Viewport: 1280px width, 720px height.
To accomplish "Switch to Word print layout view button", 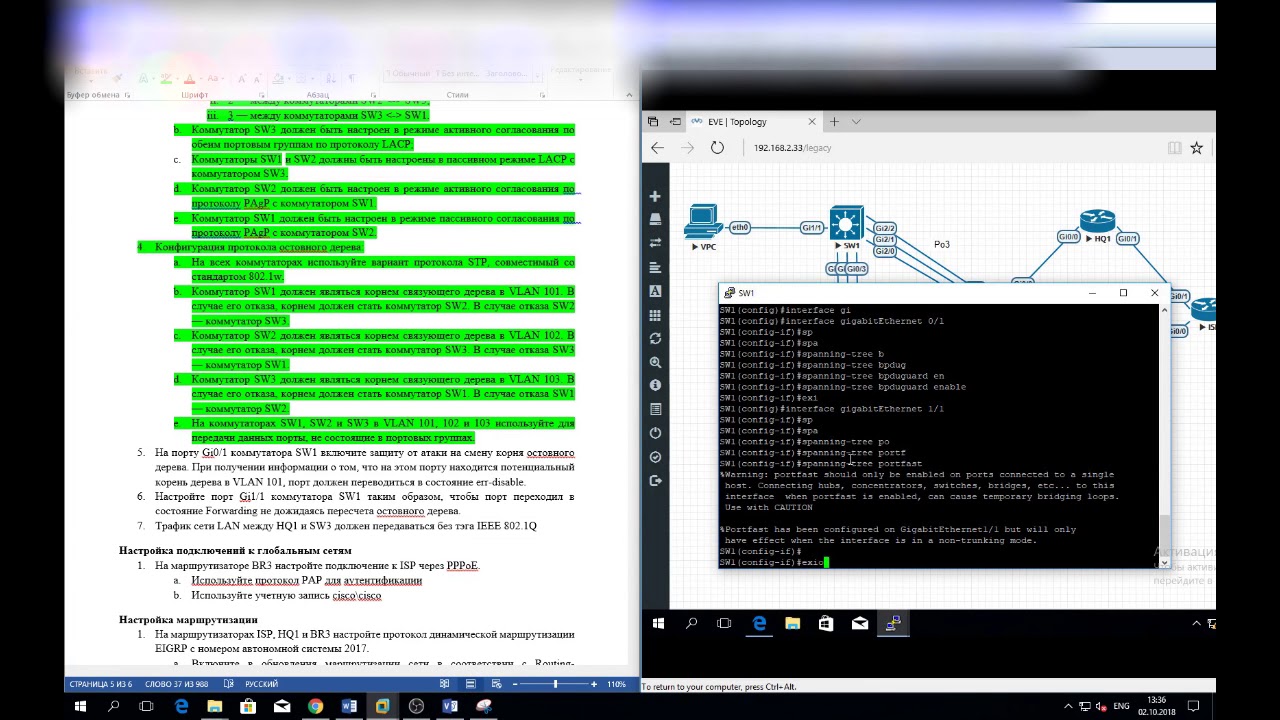I will pos(471,684).
